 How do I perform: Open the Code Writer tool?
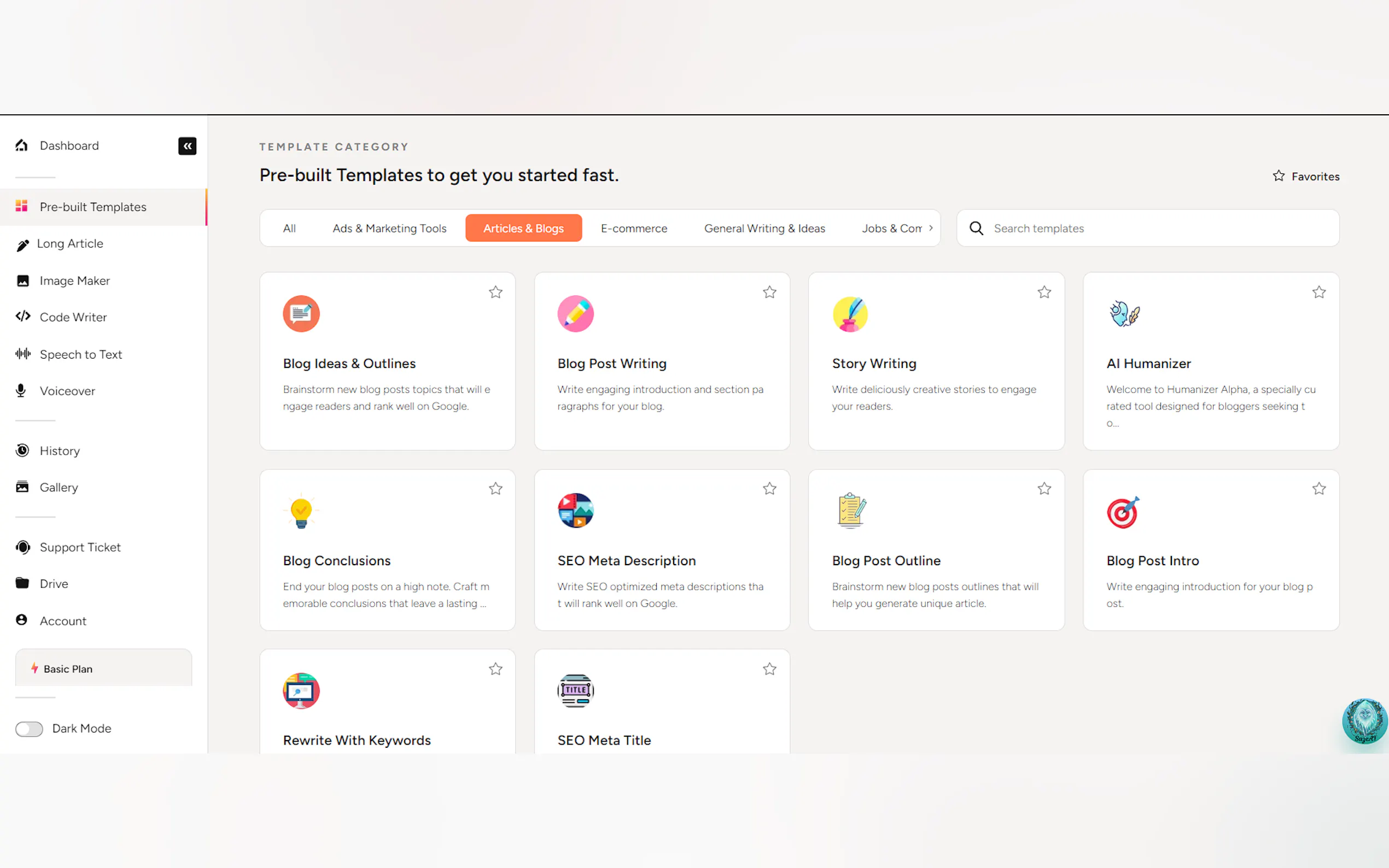(x=73, y=317)
